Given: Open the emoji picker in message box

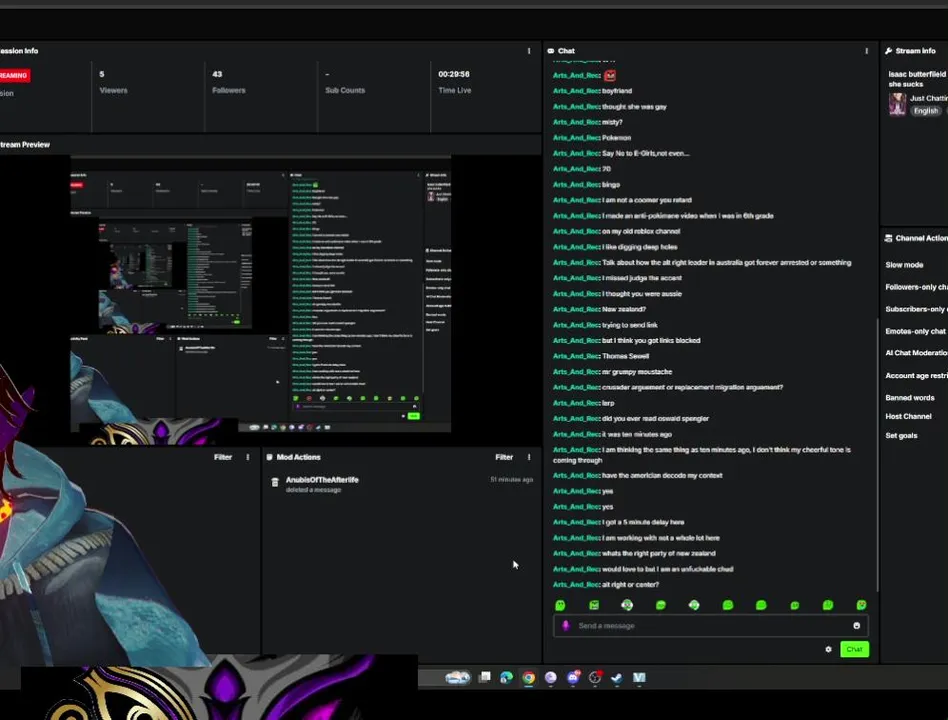Looking at the screenshot, I should [x=857, y=626].
